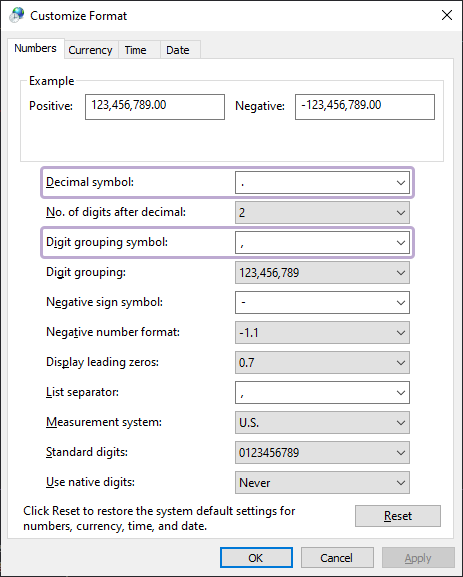Click the List separator label
463x577 pixels.
[82, 392]
